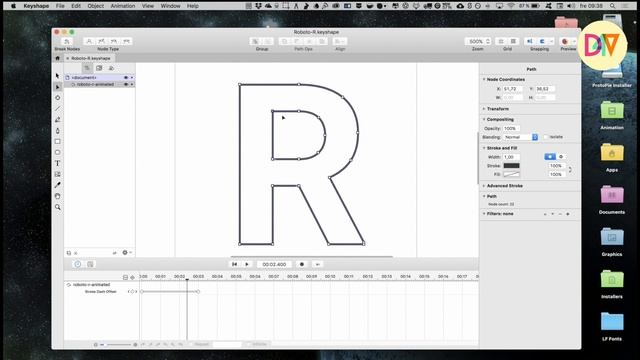Select the Zoom magnifier tool

click(58, 207)
